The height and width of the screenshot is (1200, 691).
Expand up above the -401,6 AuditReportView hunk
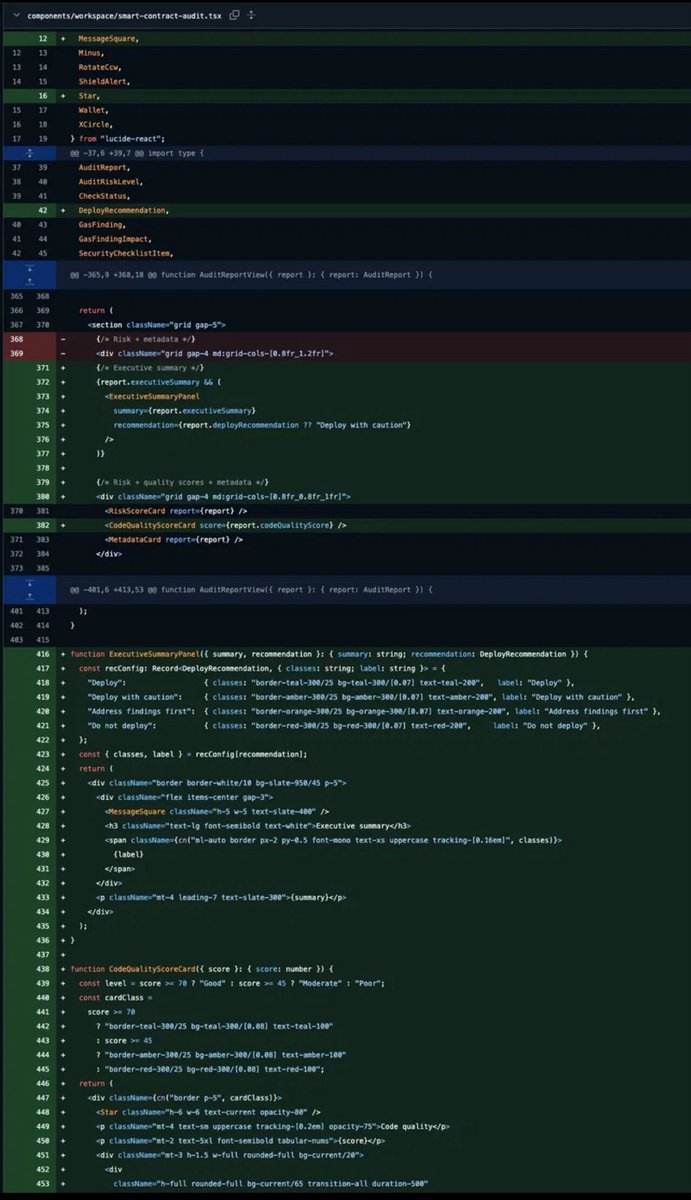(28, 596)
